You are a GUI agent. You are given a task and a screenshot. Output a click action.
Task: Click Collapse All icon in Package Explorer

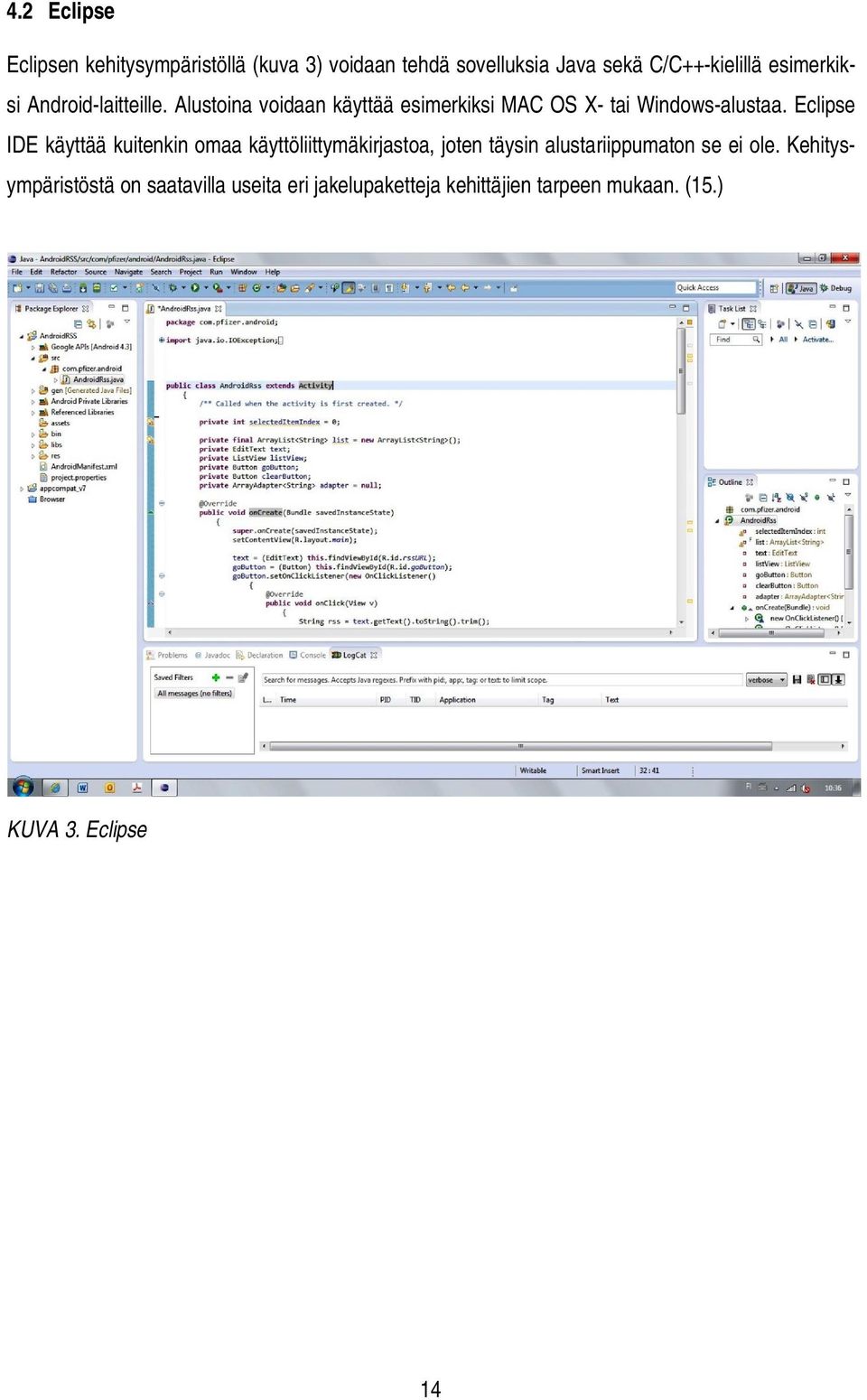[78, 323]
